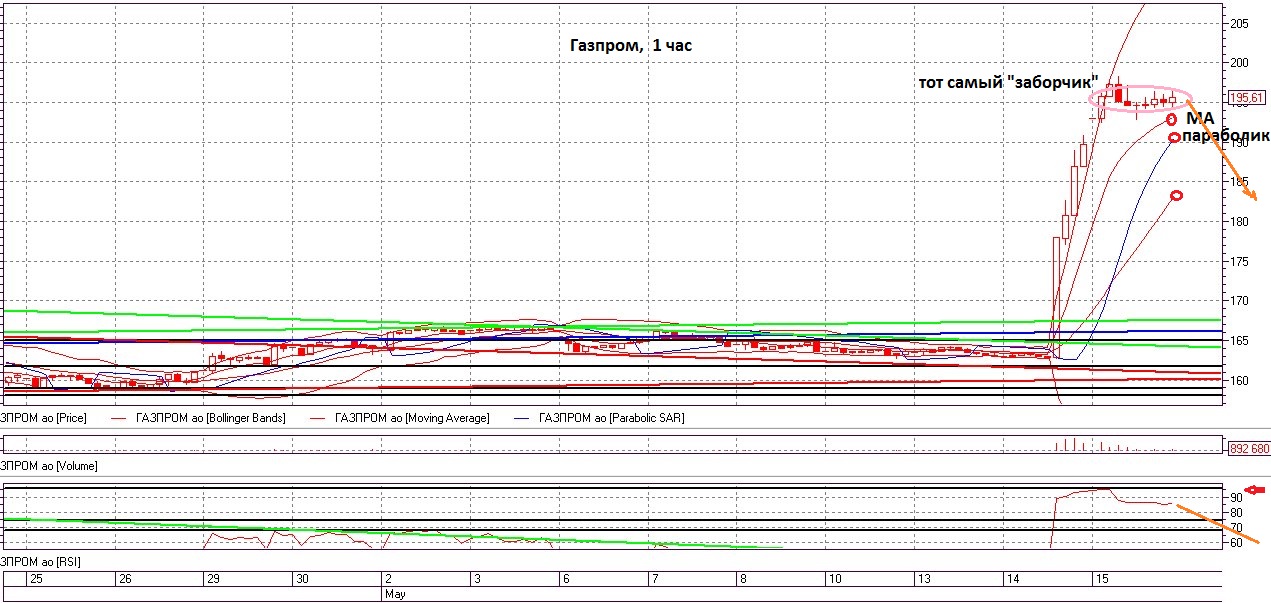1271x603 pixels.
Task: Click the 170 price axis label
Action: pos(1241,301)
